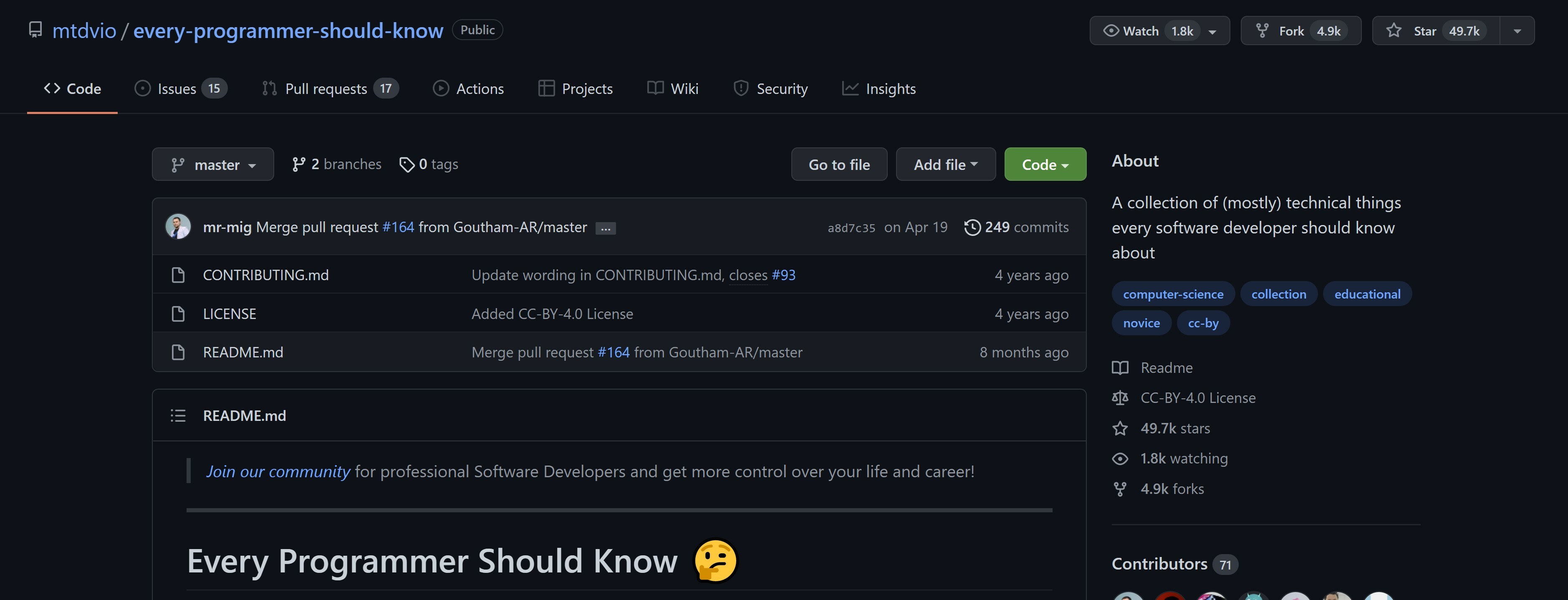
Task: Open the Contributors 71 heading link
Action: tap(1175, 564)
